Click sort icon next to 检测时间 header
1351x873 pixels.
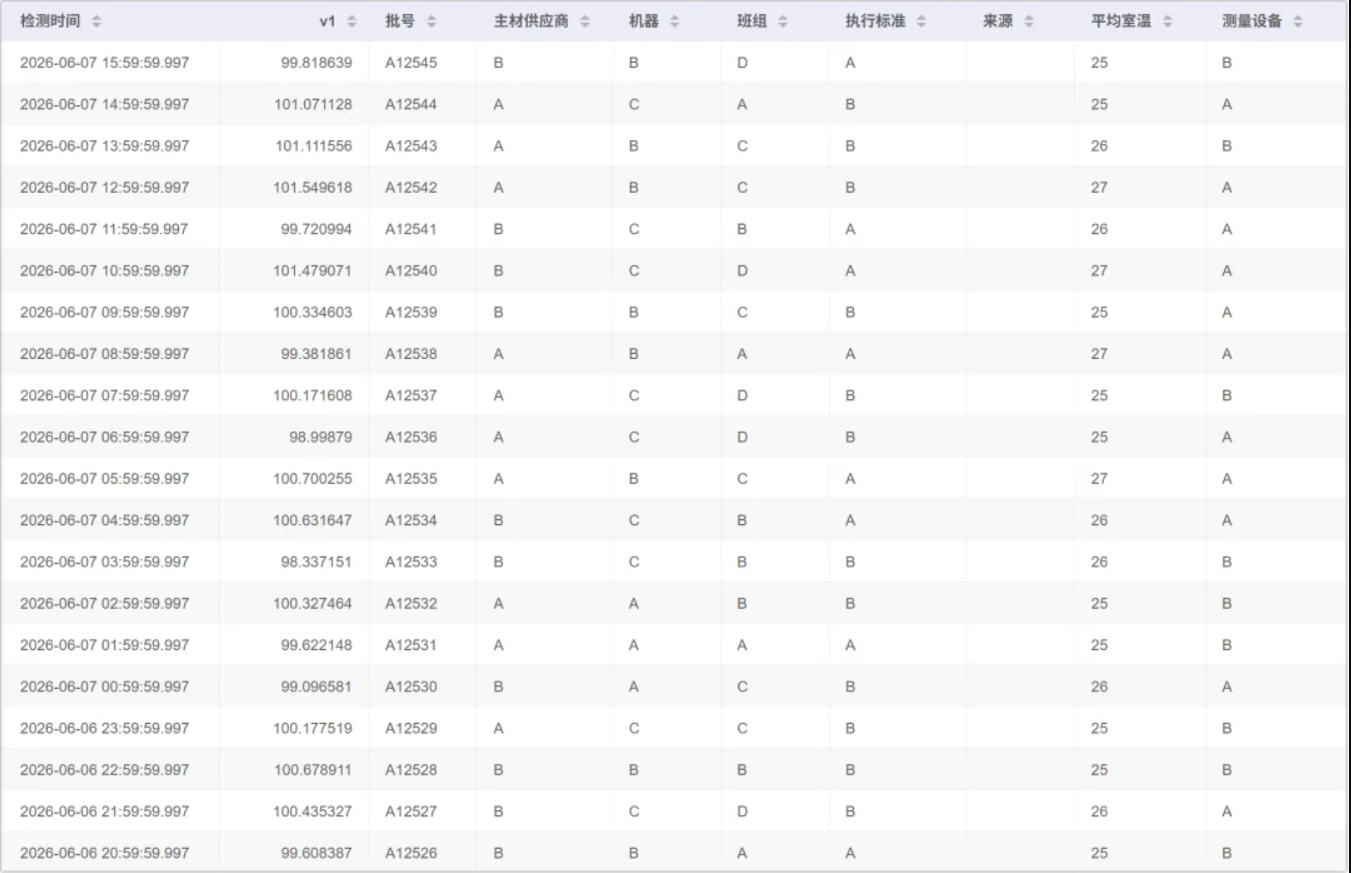click(x=96, y=22)
